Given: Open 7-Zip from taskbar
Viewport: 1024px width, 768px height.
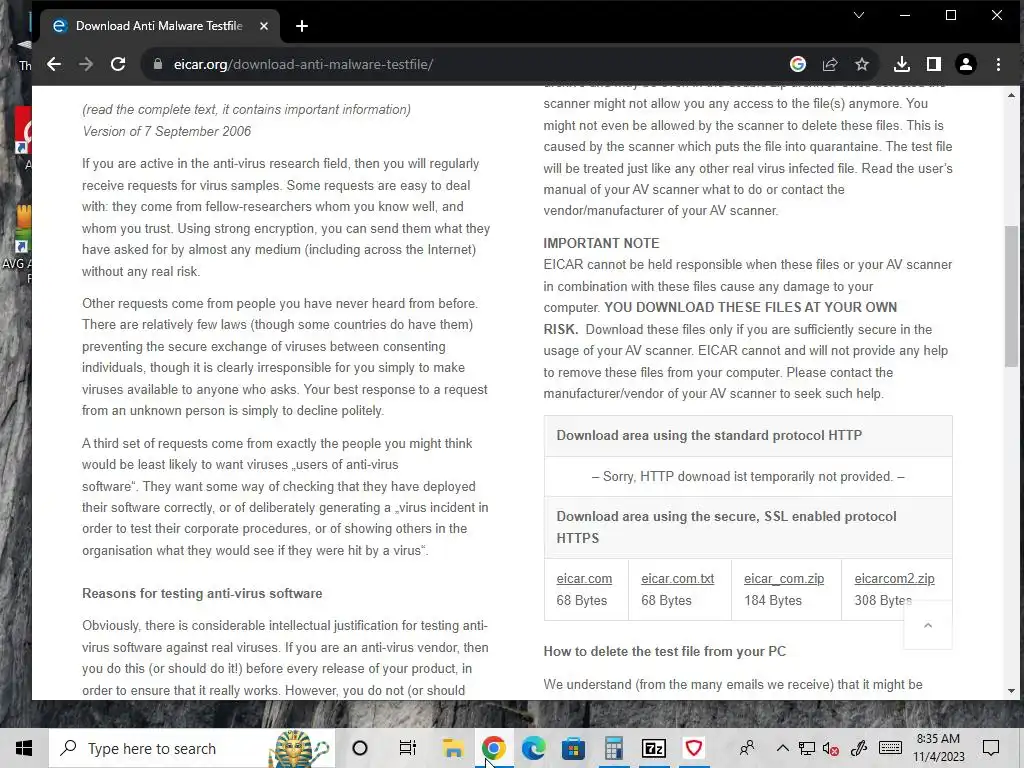Looking at the screenshot, I should [x=654, y=748].
